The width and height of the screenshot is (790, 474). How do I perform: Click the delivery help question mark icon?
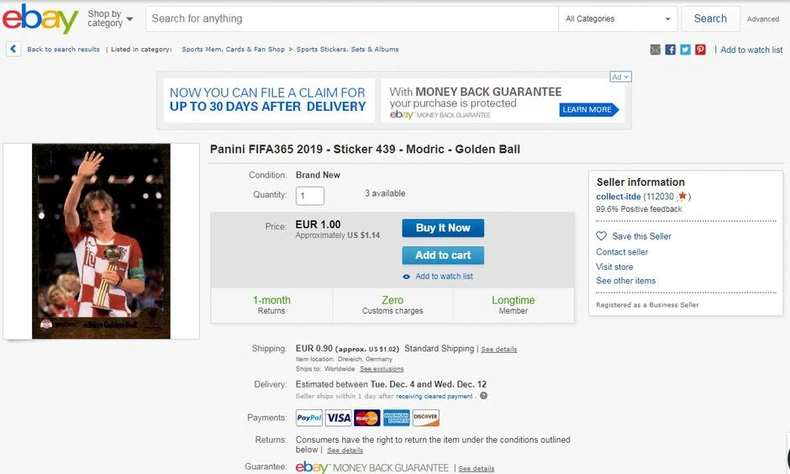(483, 395)
